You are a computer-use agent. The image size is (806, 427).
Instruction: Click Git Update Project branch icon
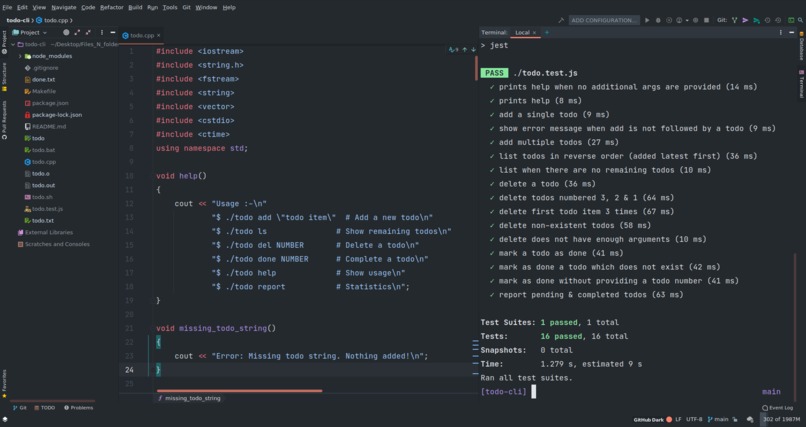point(735,21)
